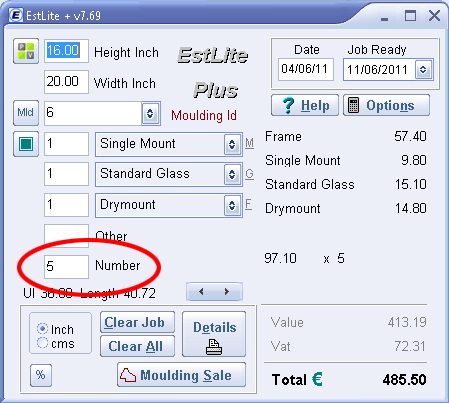
Task: Click the left arrow of the navigator
Action: coord(201,292)
